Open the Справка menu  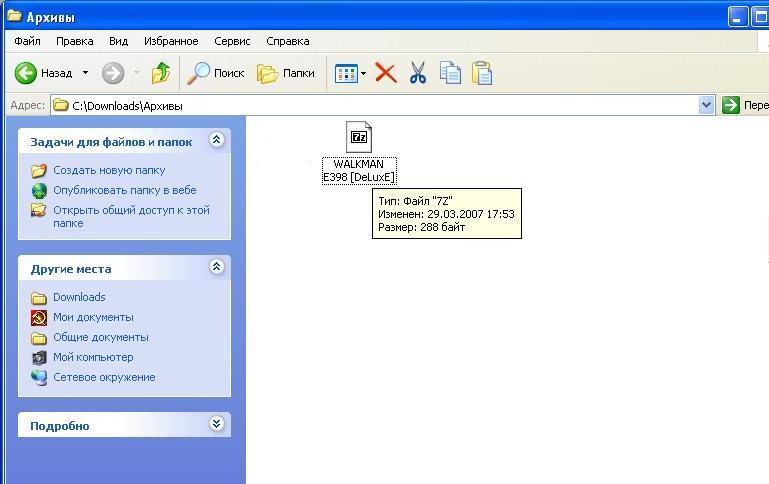click(288, 41)
